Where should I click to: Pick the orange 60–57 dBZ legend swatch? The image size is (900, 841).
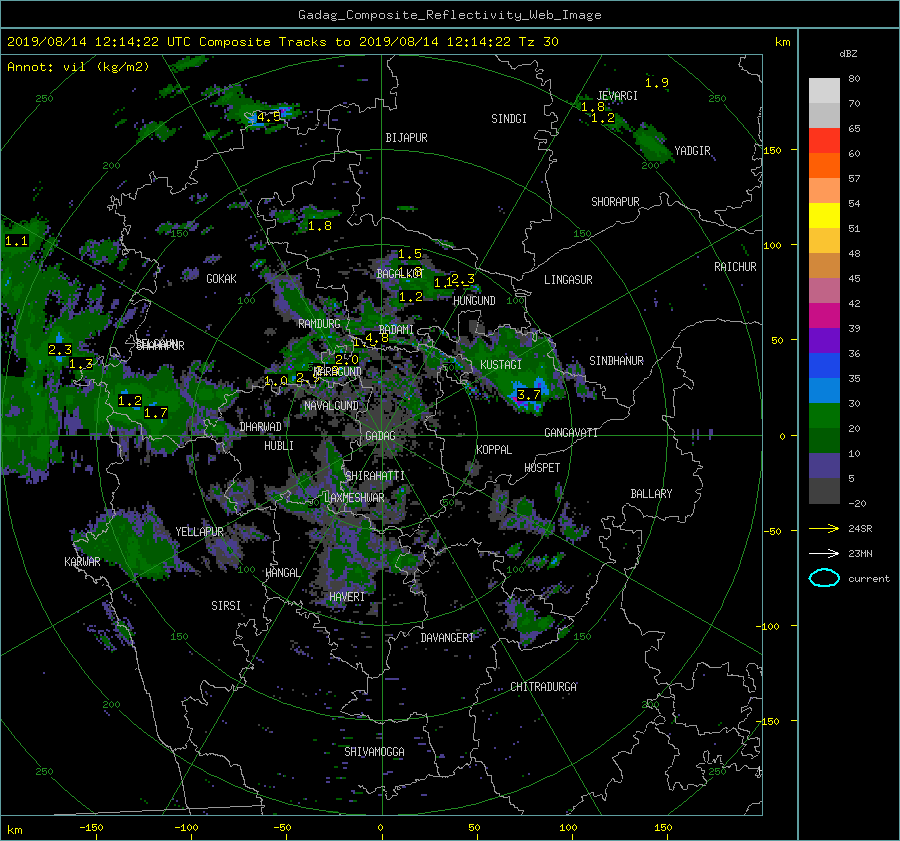point(824,166)
